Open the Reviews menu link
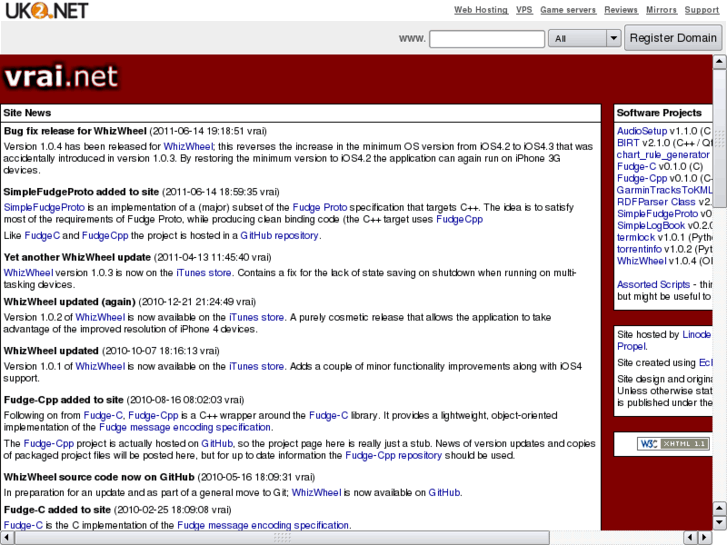 click(621, 10)
